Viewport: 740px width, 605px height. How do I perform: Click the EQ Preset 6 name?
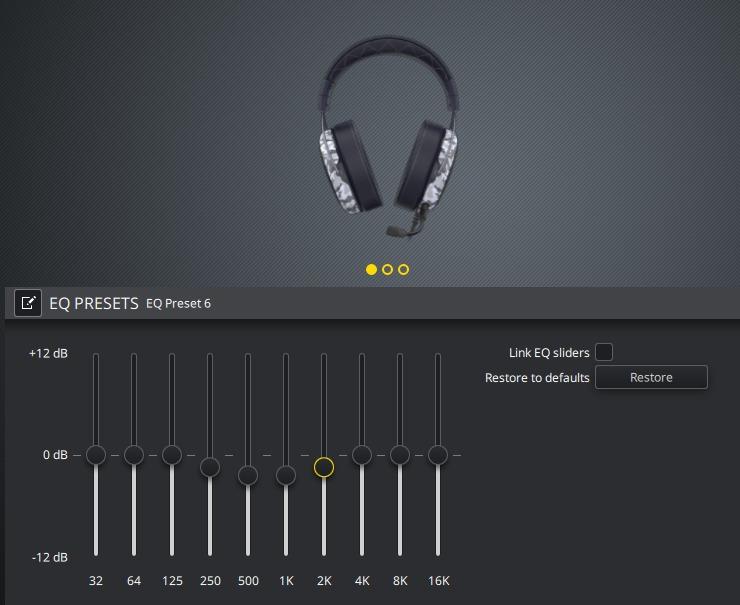[x=178, y=303]
